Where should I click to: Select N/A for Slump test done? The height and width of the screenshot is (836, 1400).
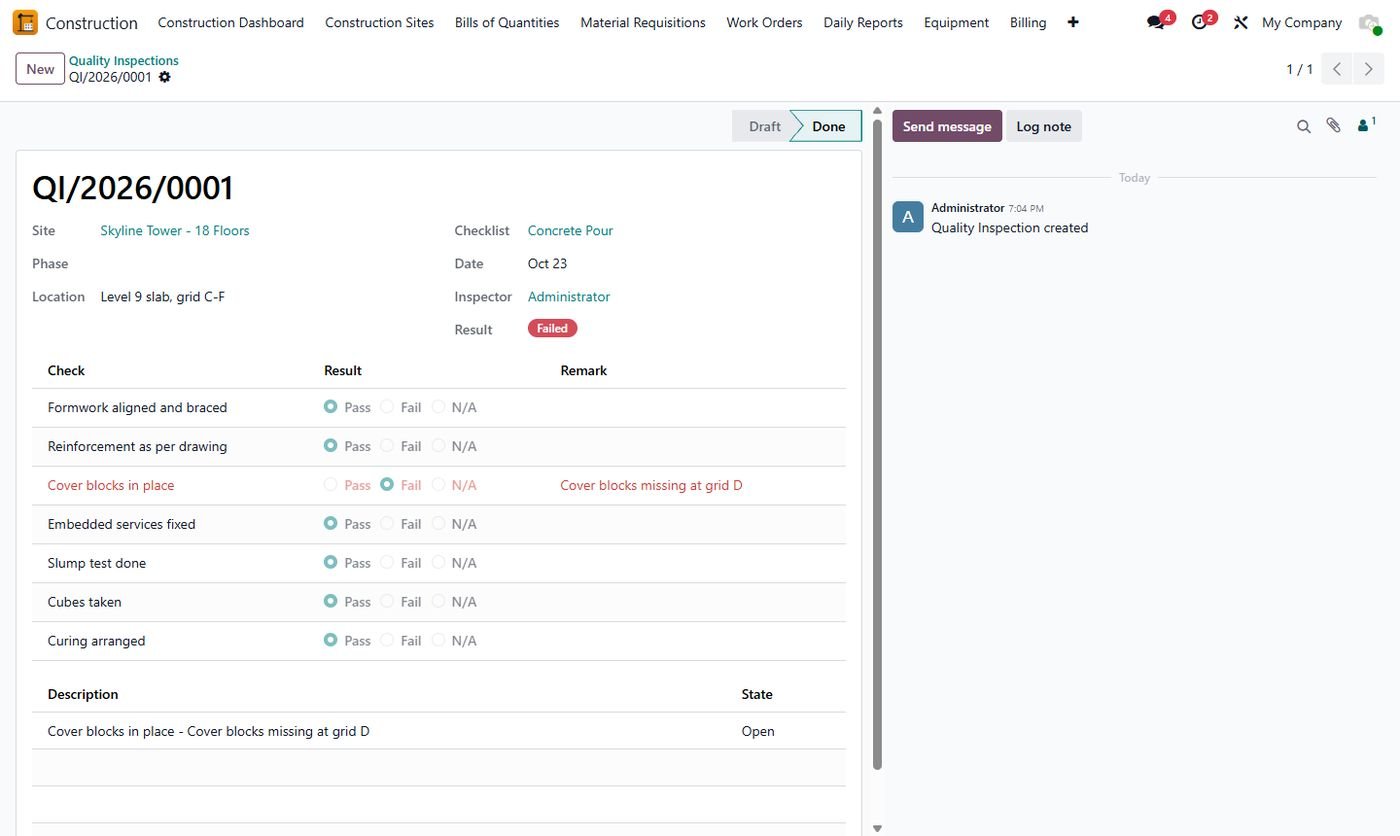tap(438, 563)
